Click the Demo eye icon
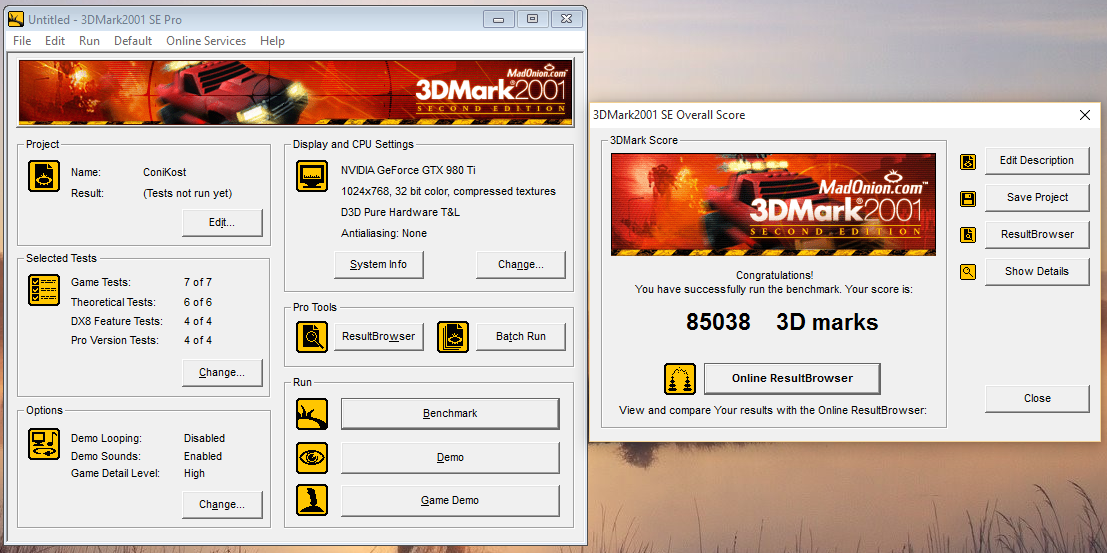This screenshot has height=553, width=1107. 311,458
